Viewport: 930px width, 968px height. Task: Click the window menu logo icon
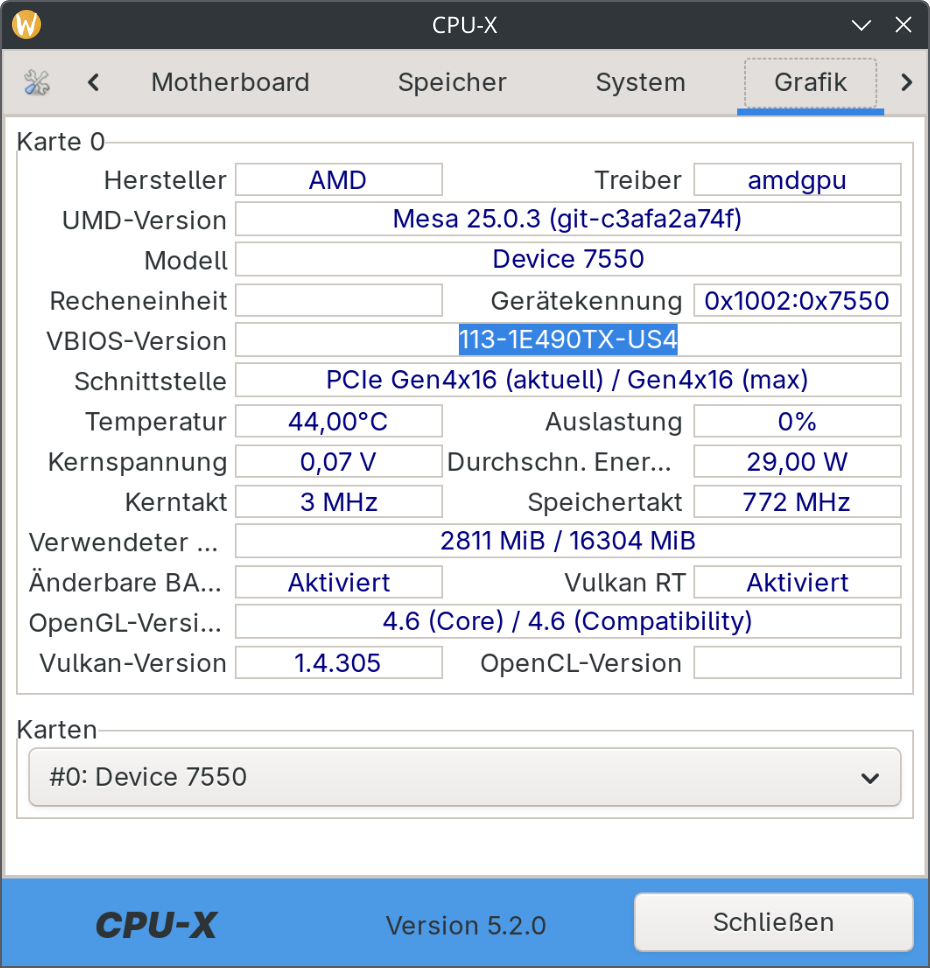coord(26,25)
